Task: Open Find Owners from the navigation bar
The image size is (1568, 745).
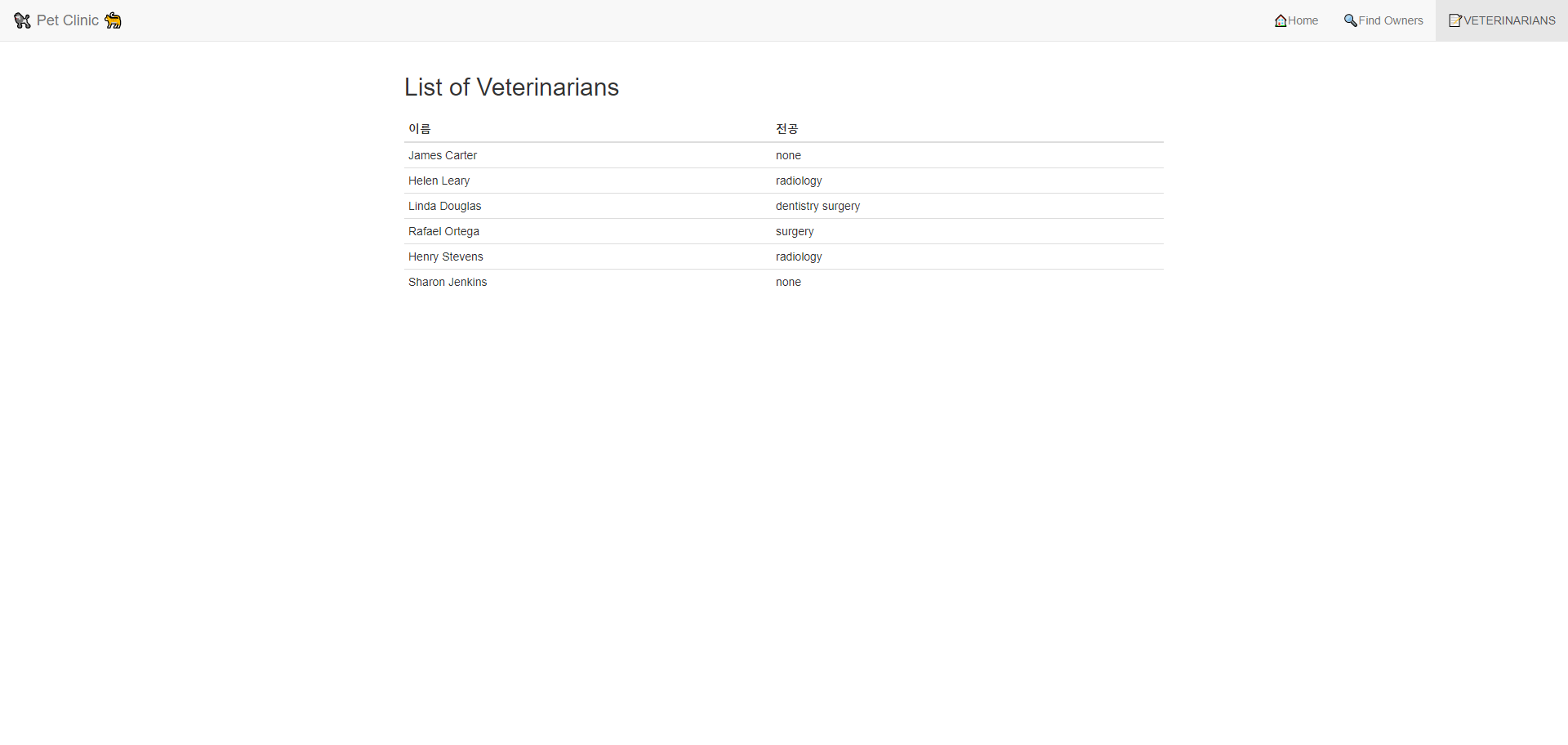Action: [1389, 20]
